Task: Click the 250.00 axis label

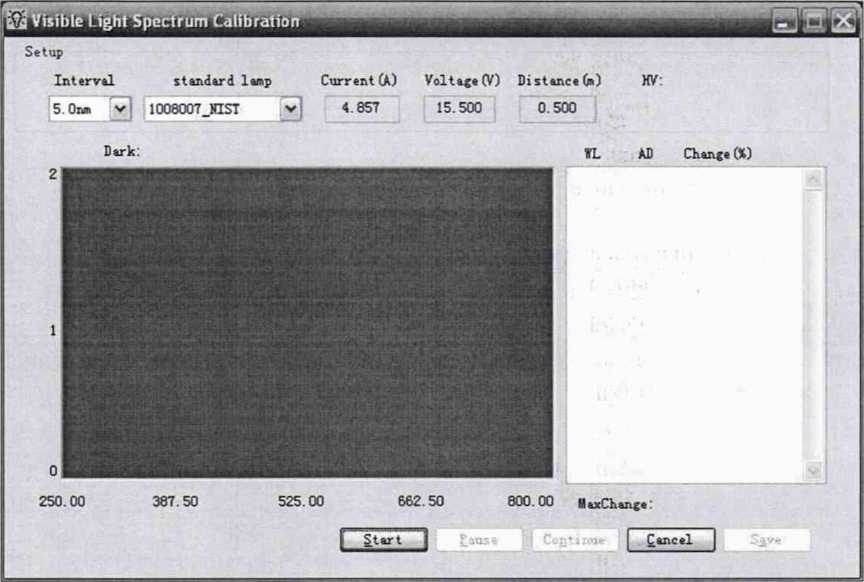Action: [62, 502]
